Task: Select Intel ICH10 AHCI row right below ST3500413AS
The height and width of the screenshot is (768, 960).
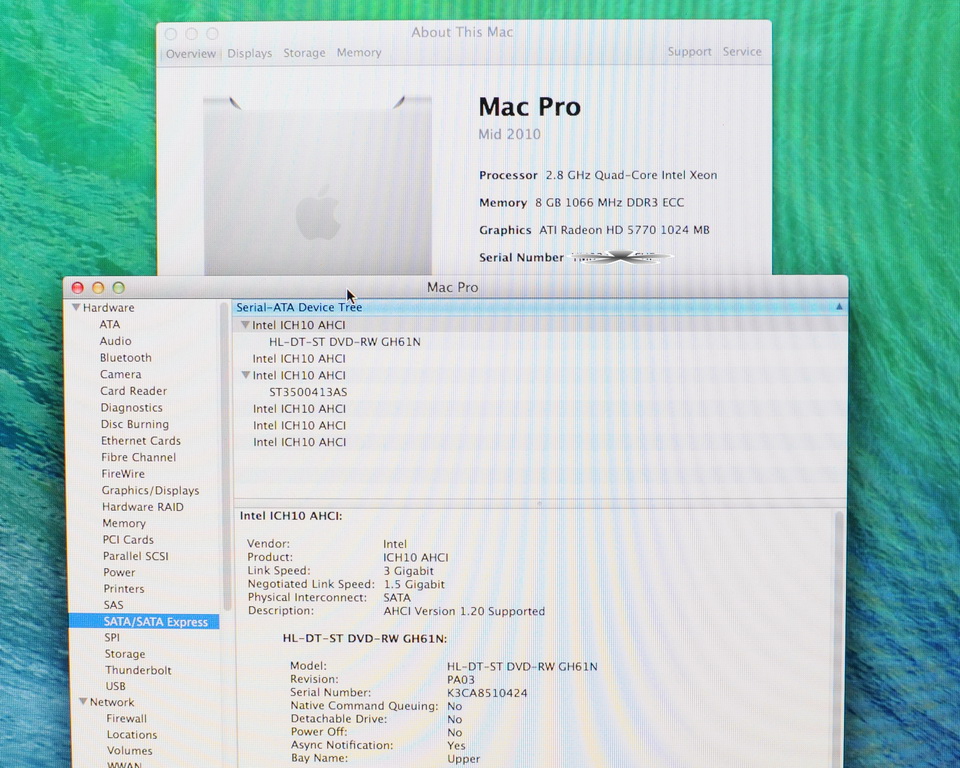Action: click(x=299, y=408)
